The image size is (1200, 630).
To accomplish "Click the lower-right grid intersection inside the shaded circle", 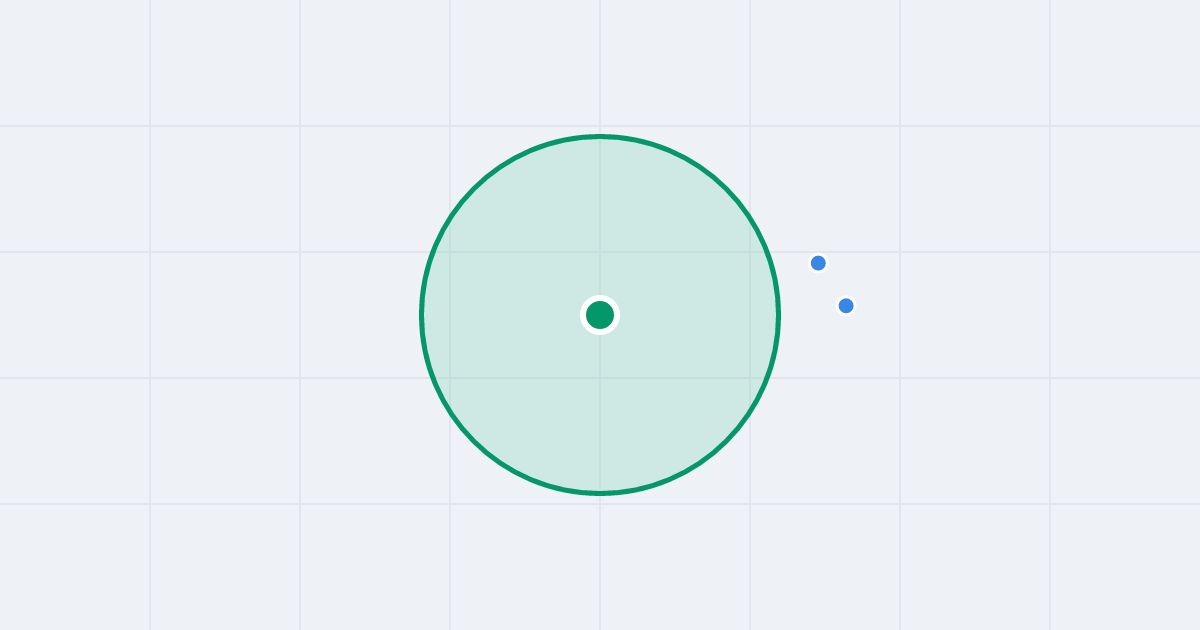I will tap(750, 378).
